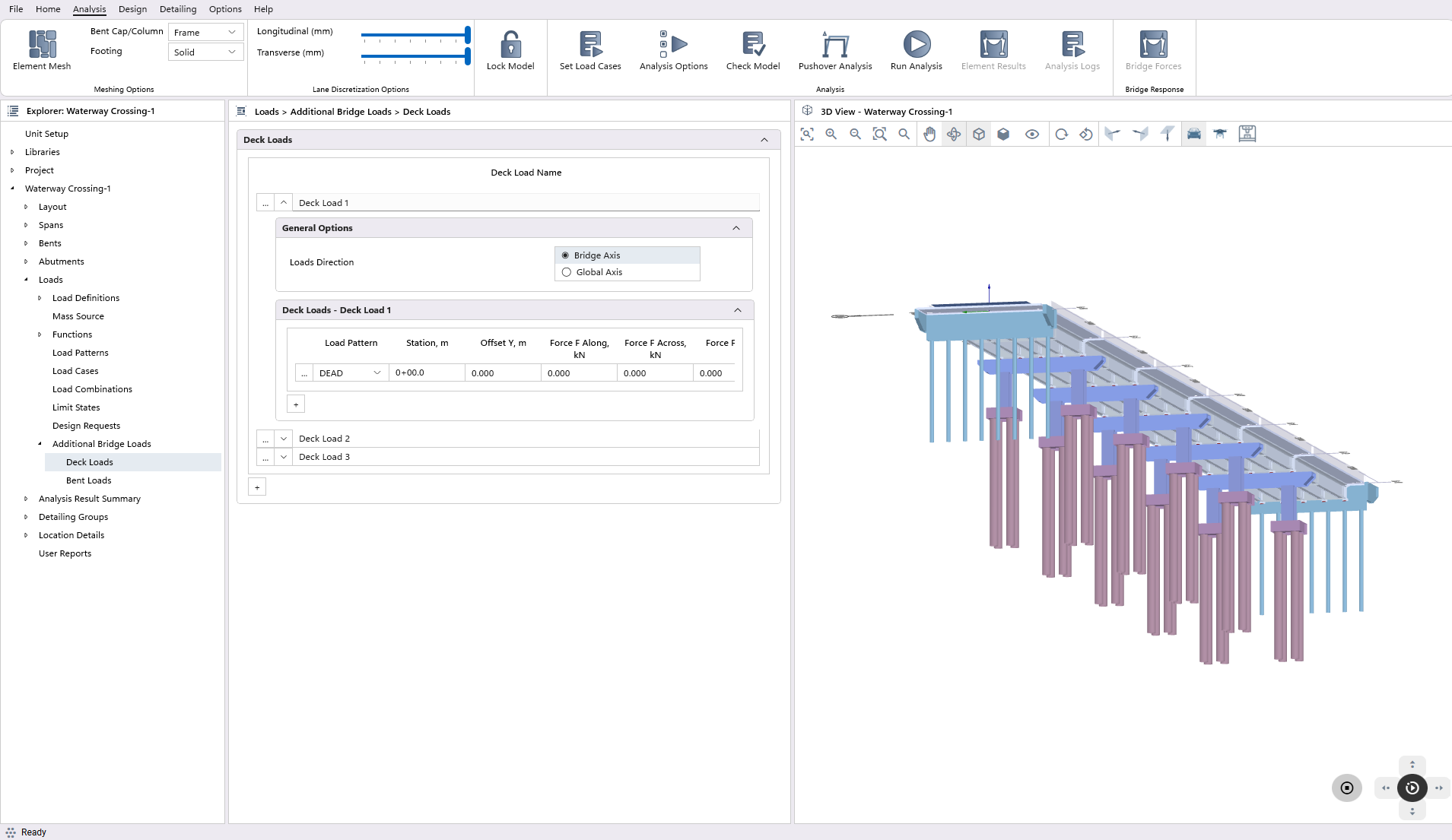Image resolution: width=1452 pixels, height=840 pixels.
Task: Open the Detailing menu tab
Action: click(x=178, y=9)
